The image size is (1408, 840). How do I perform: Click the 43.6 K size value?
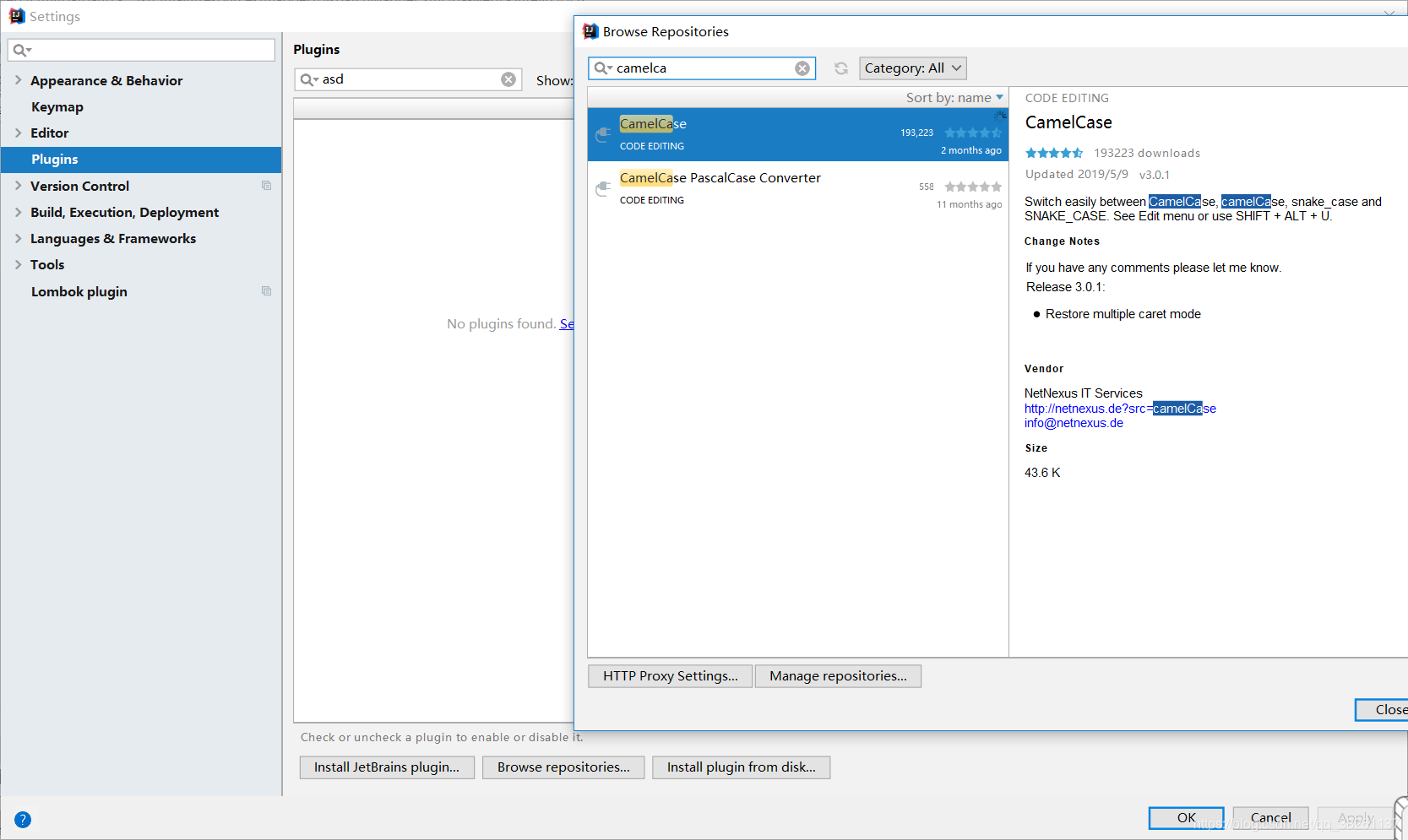pos(1042,473)
